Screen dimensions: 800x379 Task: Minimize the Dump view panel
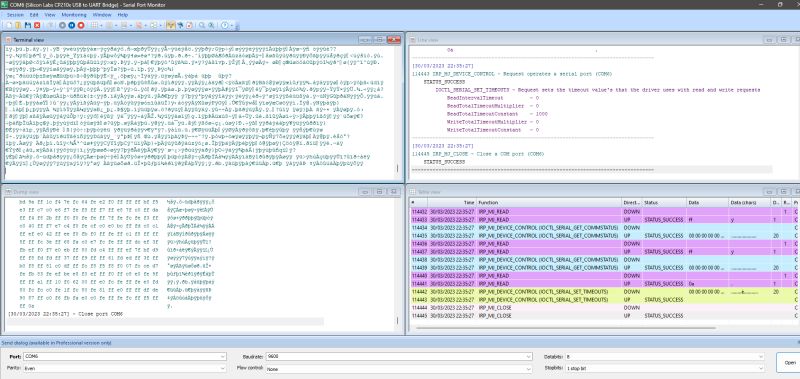point(365,192)
